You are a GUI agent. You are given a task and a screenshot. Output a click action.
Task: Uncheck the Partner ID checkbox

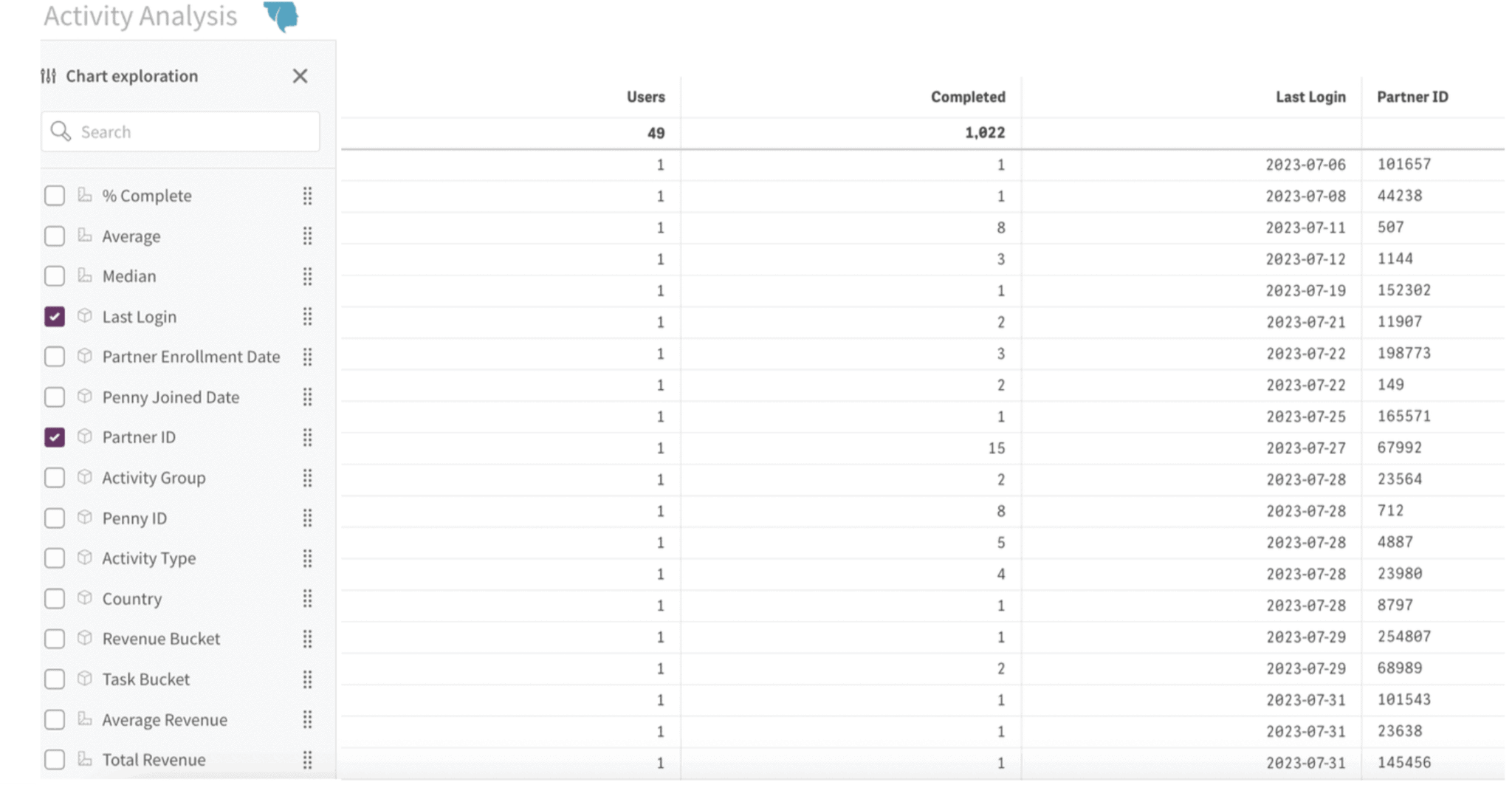(x=55, y=437)
